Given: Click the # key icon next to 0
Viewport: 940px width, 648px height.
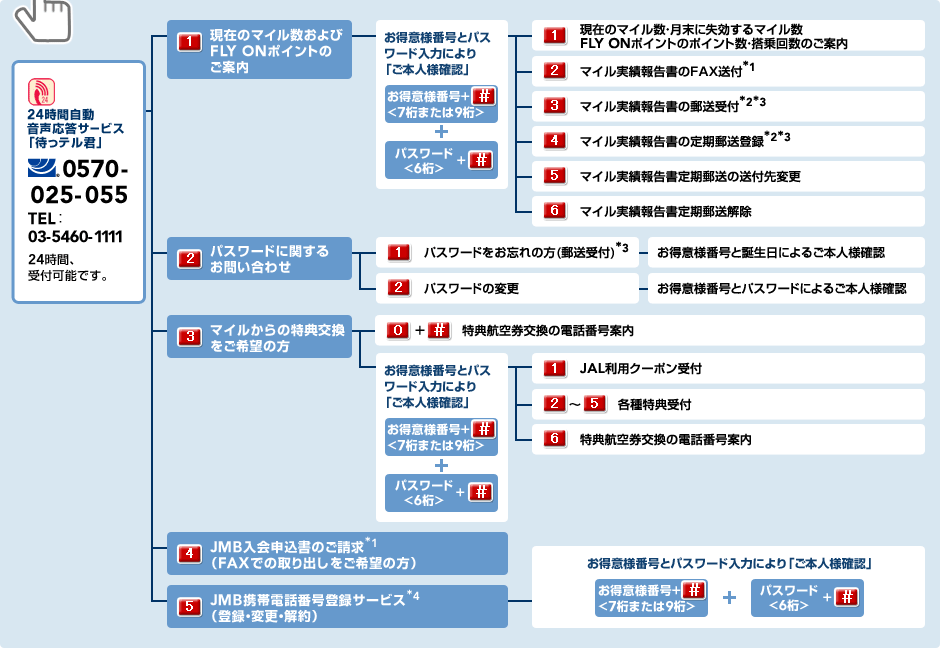Looking at the screenshot, I should point(439,330).
